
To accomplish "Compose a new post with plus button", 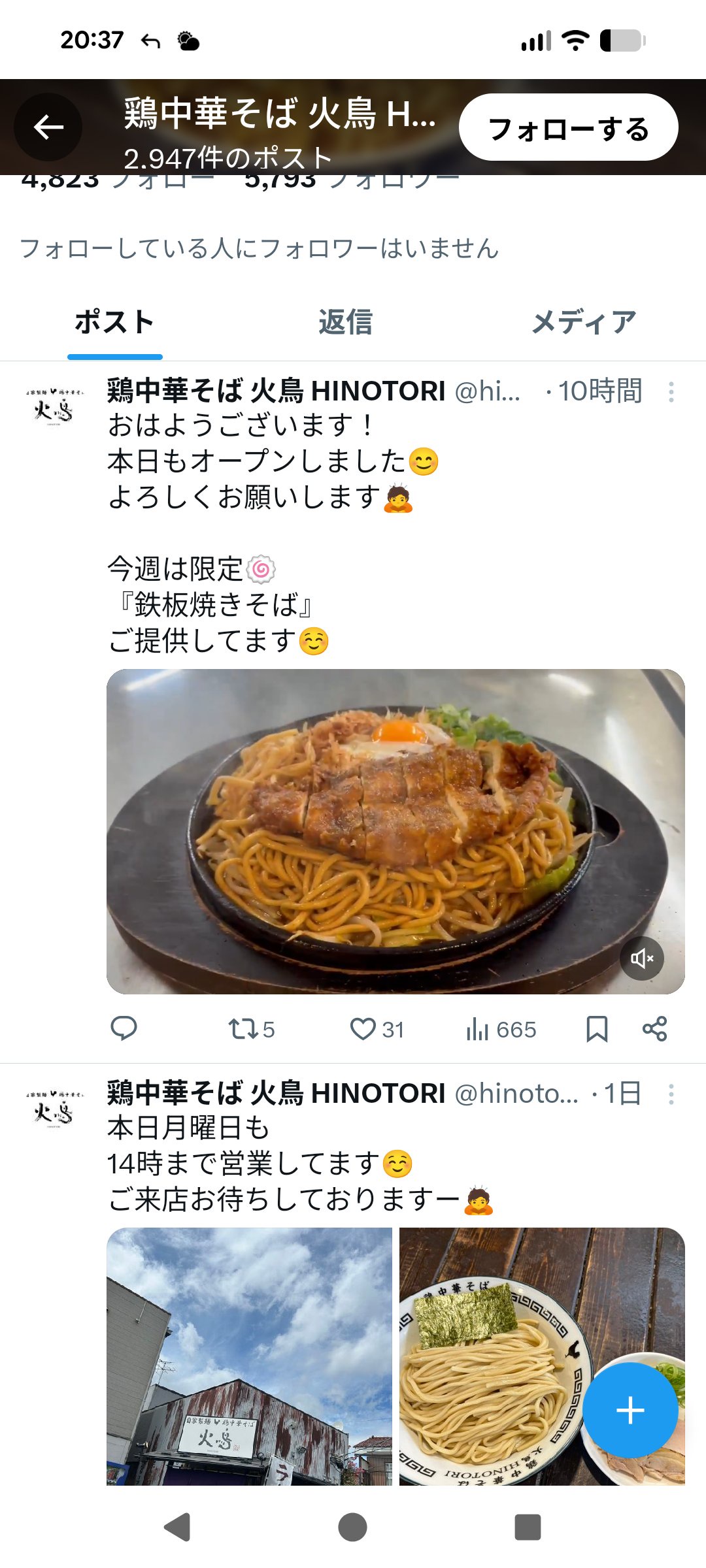I will pos(630,1411).
